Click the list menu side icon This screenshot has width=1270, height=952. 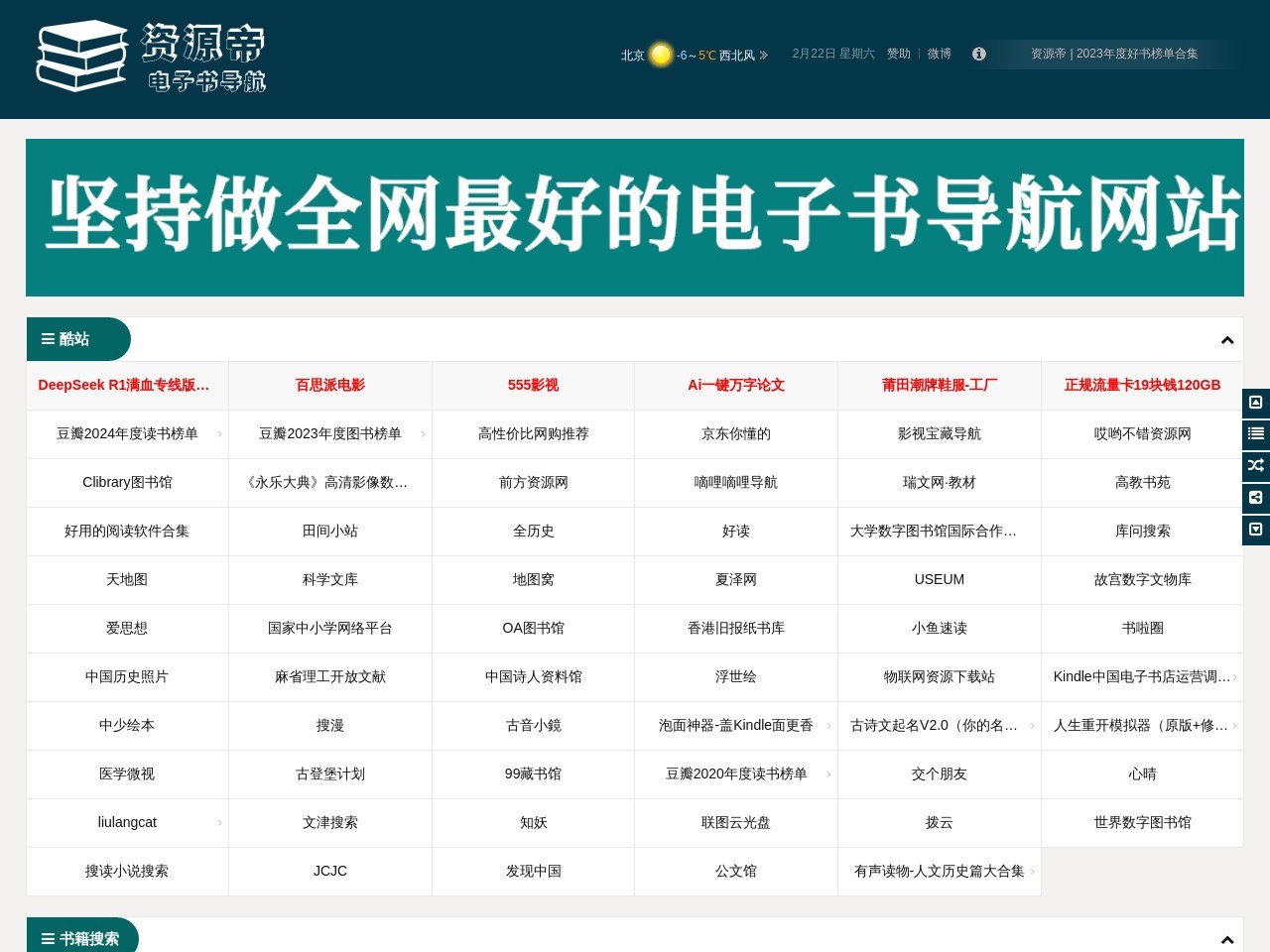click(1256, 434)
